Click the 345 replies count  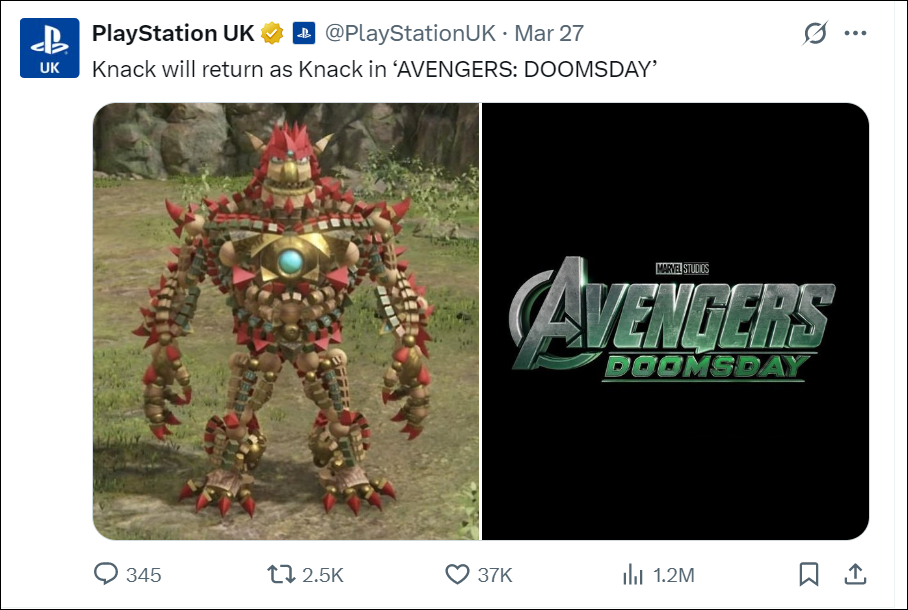coord(144,575)
